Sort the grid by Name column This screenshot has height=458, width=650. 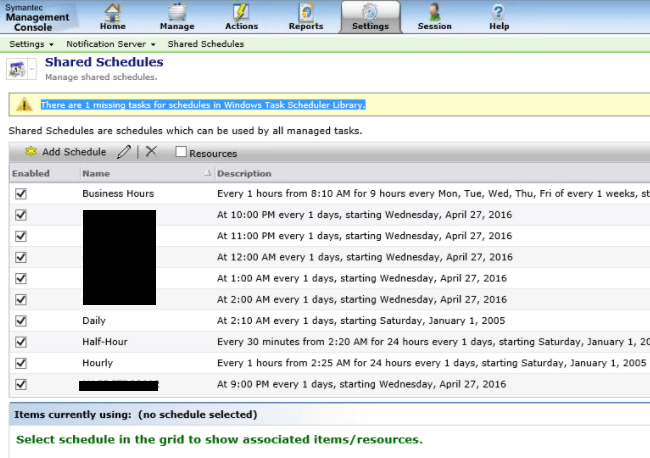(x=96, y=174)
